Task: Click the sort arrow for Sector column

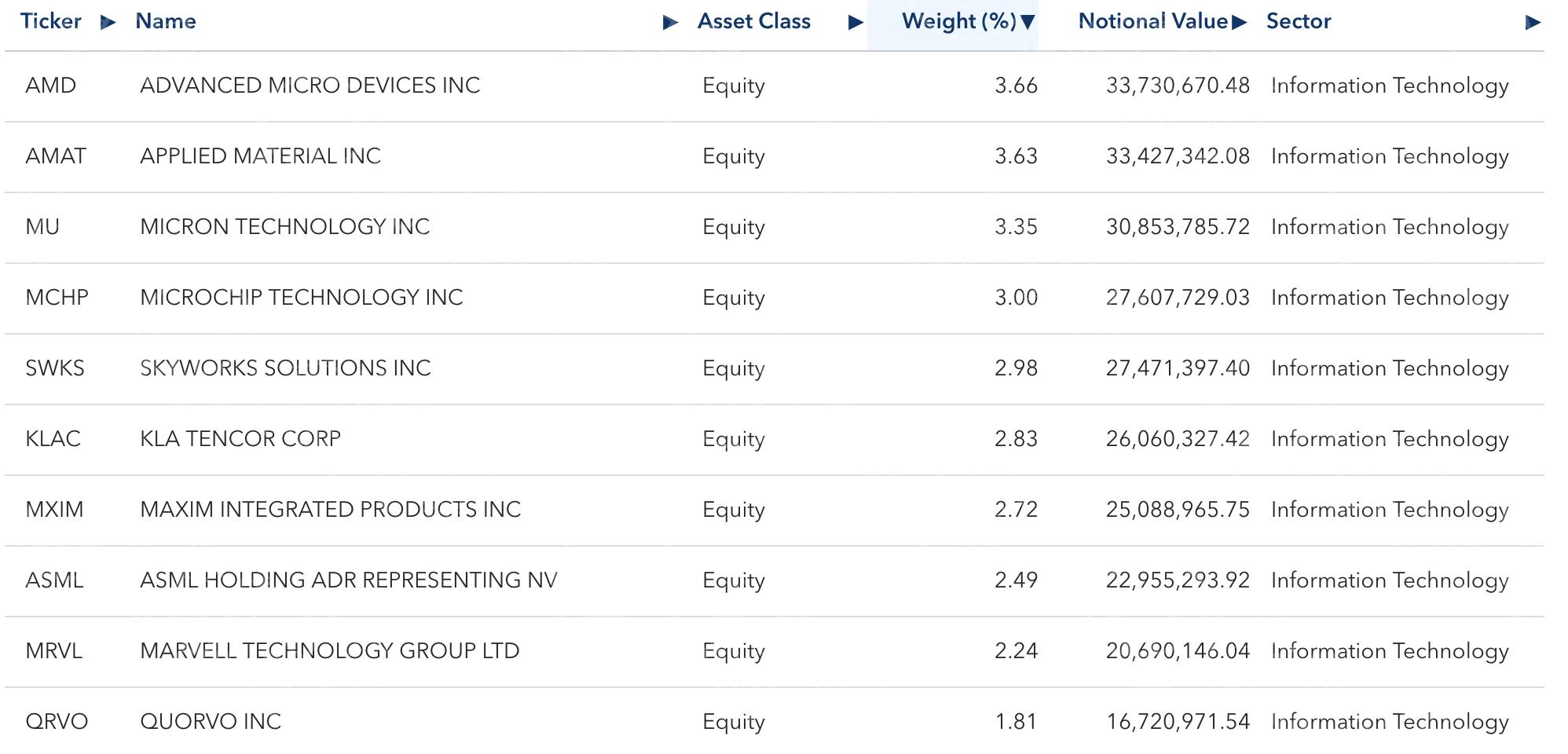Action: click(x=1532, y=22)
